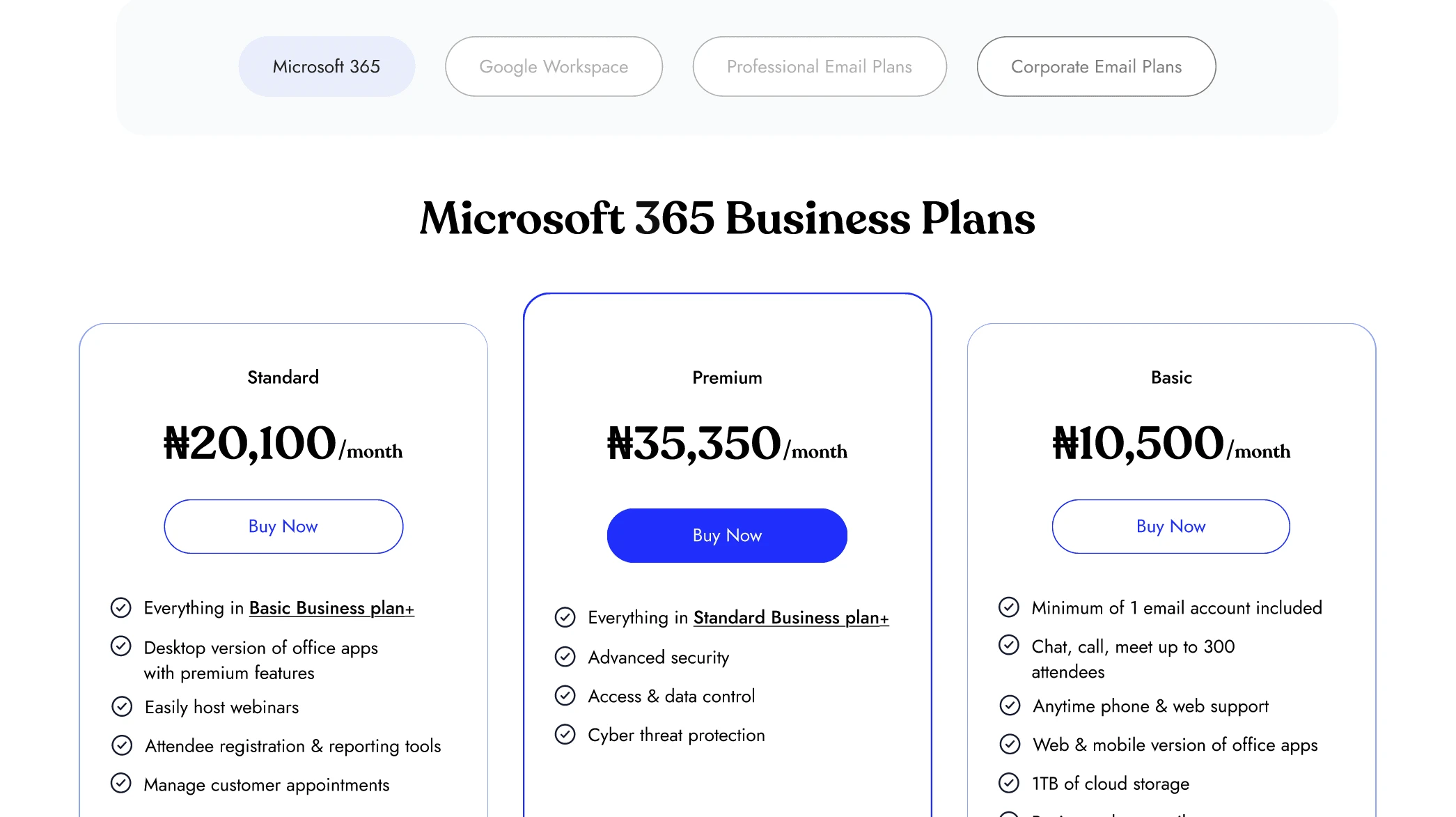The height and width of the screenshot is (817, 1456).
Task: Click Buy Now under the Basic plan
Action: (1170, 527)
